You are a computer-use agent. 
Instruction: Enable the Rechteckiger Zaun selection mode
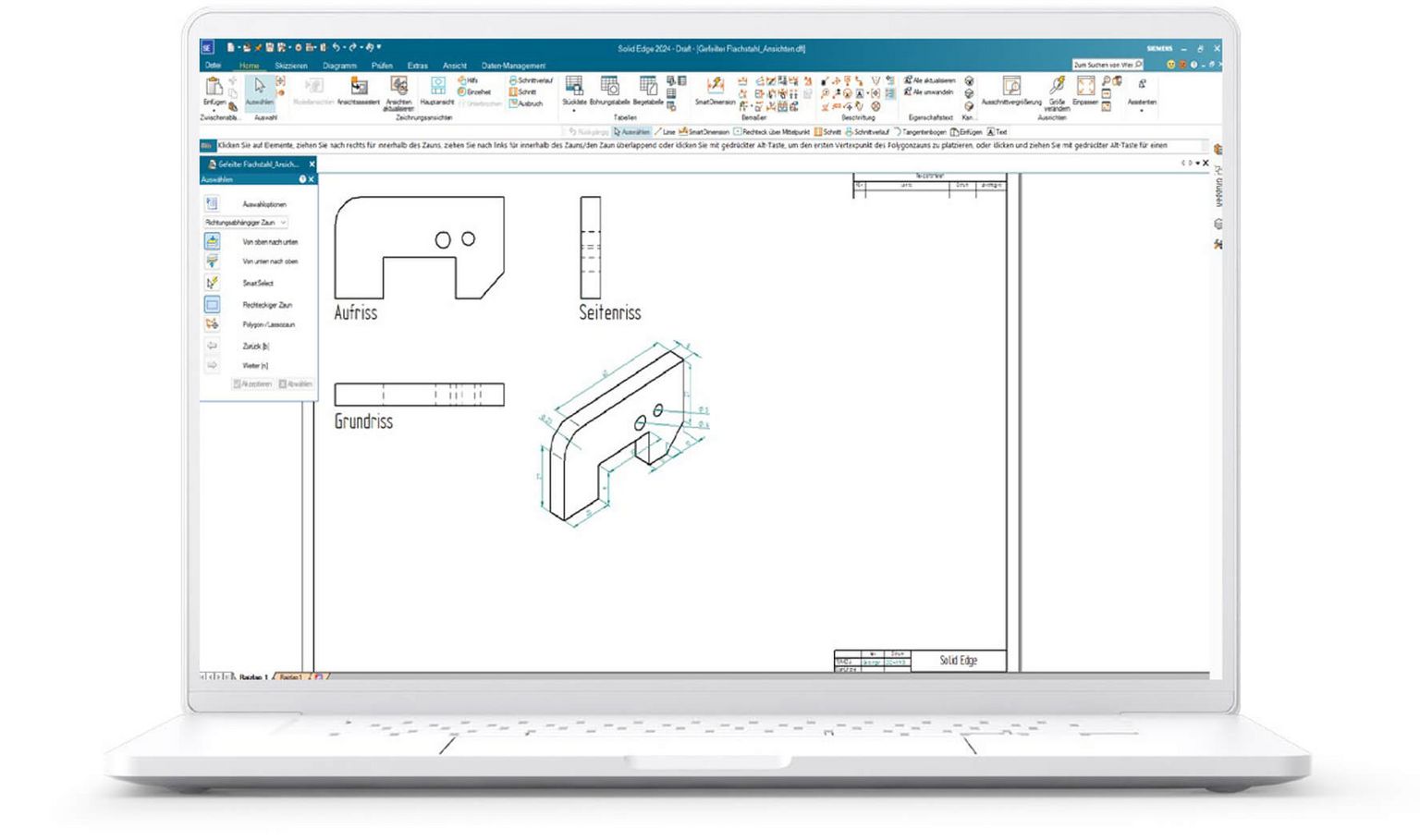click(x=213, y=304)
